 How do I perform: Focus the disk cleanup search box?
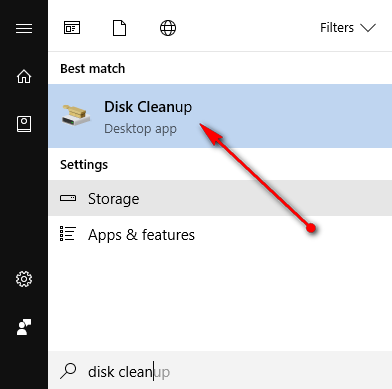(x=220, y=371)
